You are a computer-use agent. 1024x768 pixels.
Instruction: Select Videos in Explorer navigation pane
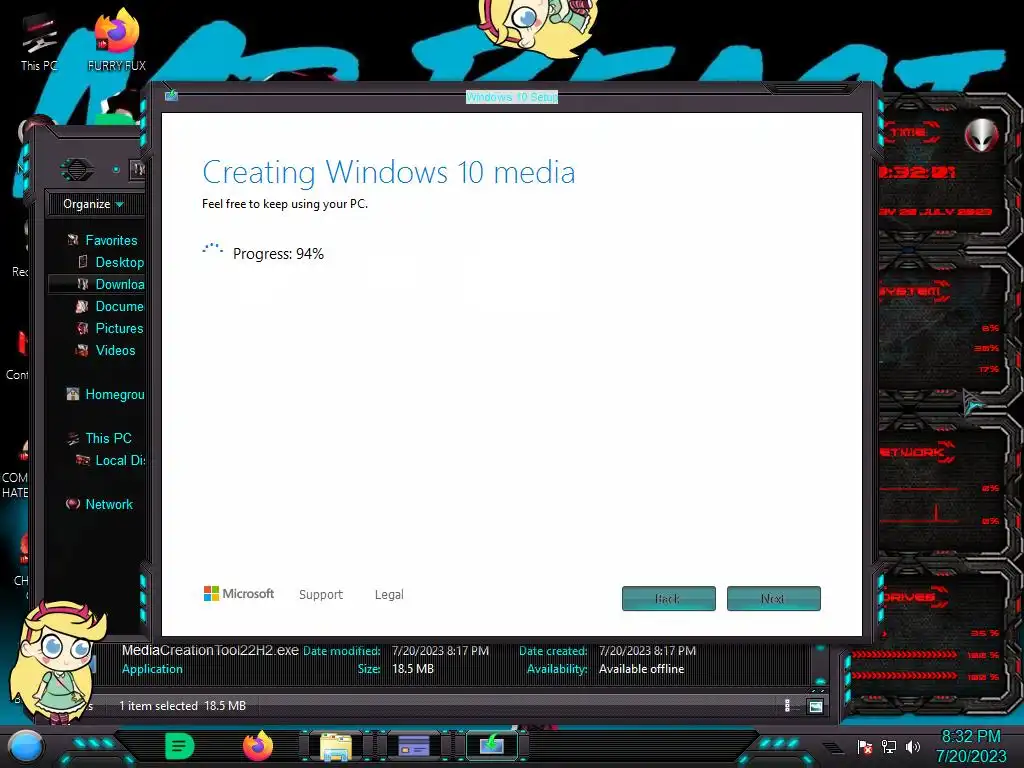116,350
